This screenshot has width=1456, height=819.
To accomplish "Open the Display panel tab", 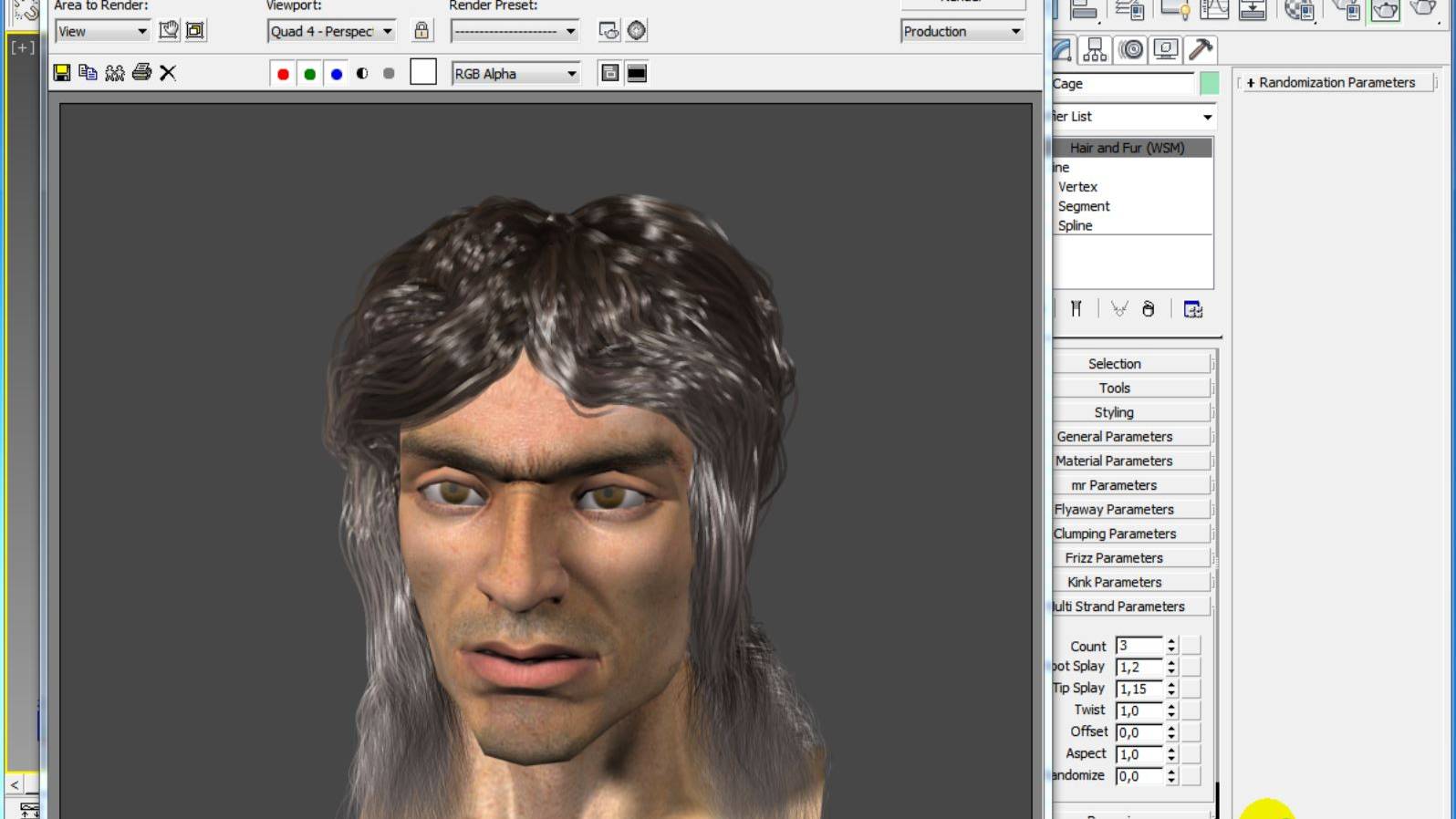I will (x=1166, y=50).
